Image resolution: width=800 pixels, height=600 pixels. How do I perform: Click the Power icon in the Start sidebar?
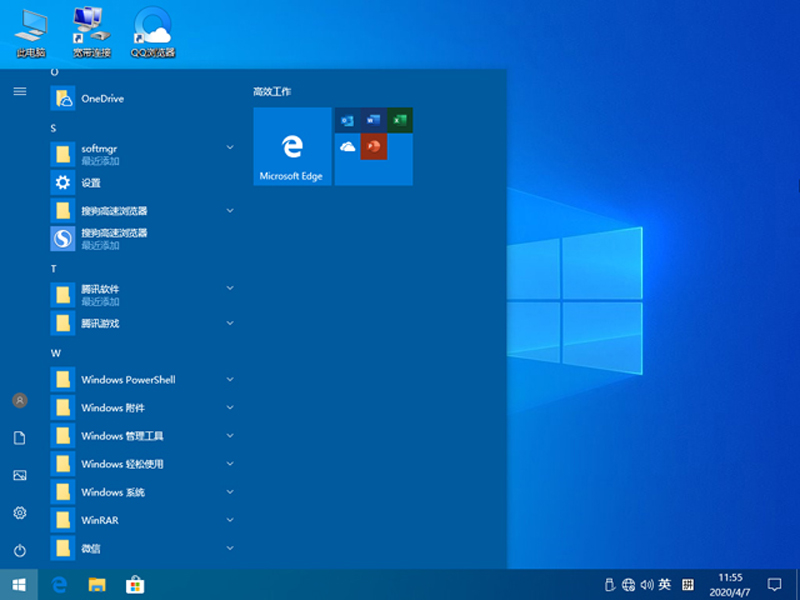tap(19, 550)
